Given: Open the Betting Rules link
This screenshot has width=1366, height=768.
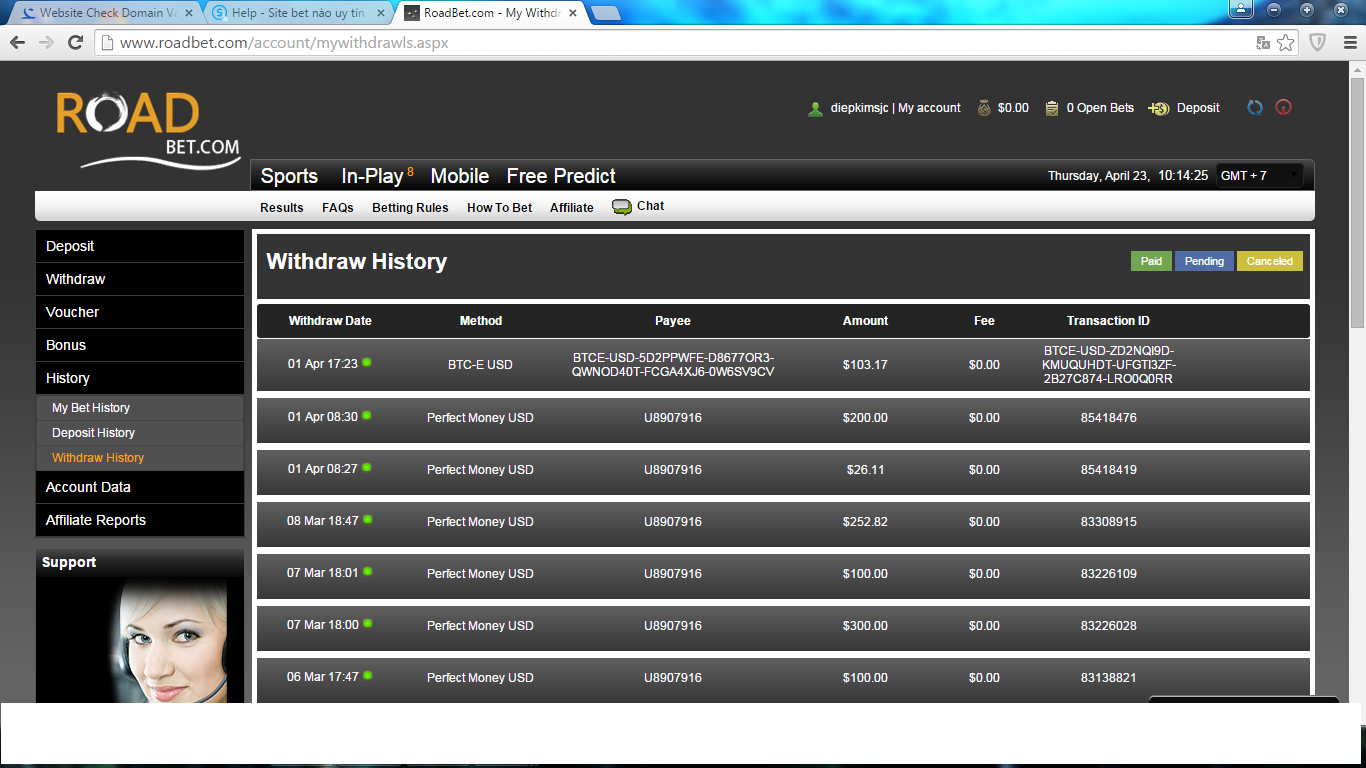Looking at the screenshot, I should pyautogui.click(x=410, y=208).
